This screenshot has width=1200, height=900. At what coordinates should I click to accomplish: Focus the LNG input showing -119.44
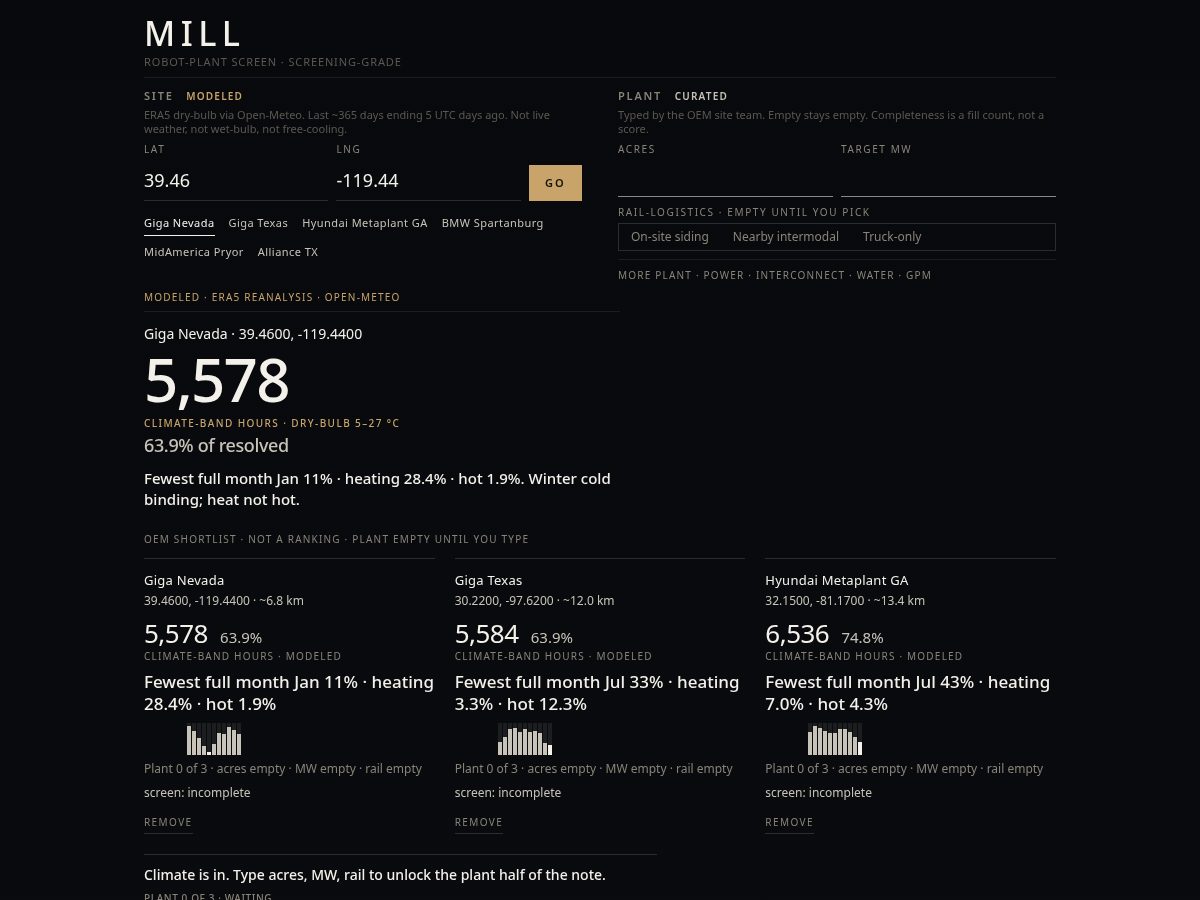pos(429,181)
